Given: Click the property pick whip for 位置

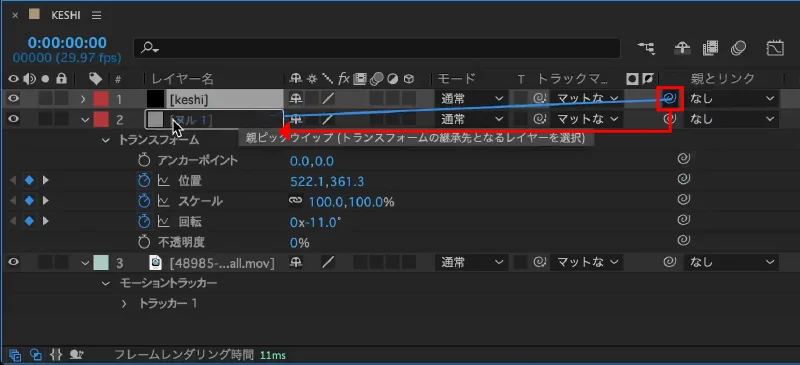Looking at the screenshot, I should pyautogui.click(x=684, y=179).
